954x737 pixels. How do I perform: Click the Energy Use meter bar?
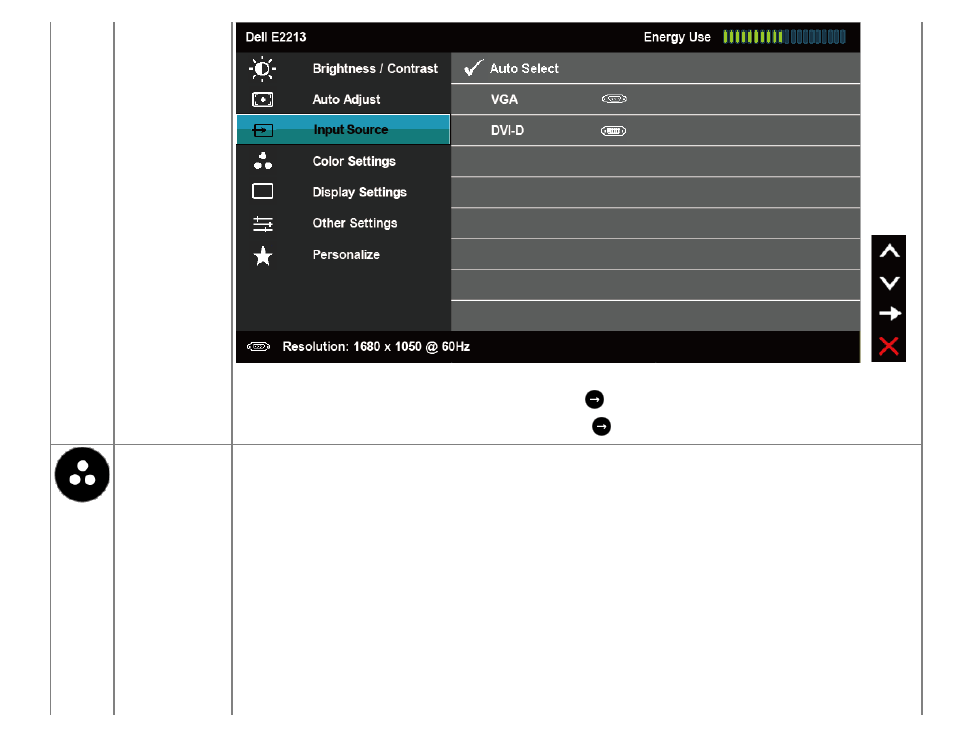[784, 37]
